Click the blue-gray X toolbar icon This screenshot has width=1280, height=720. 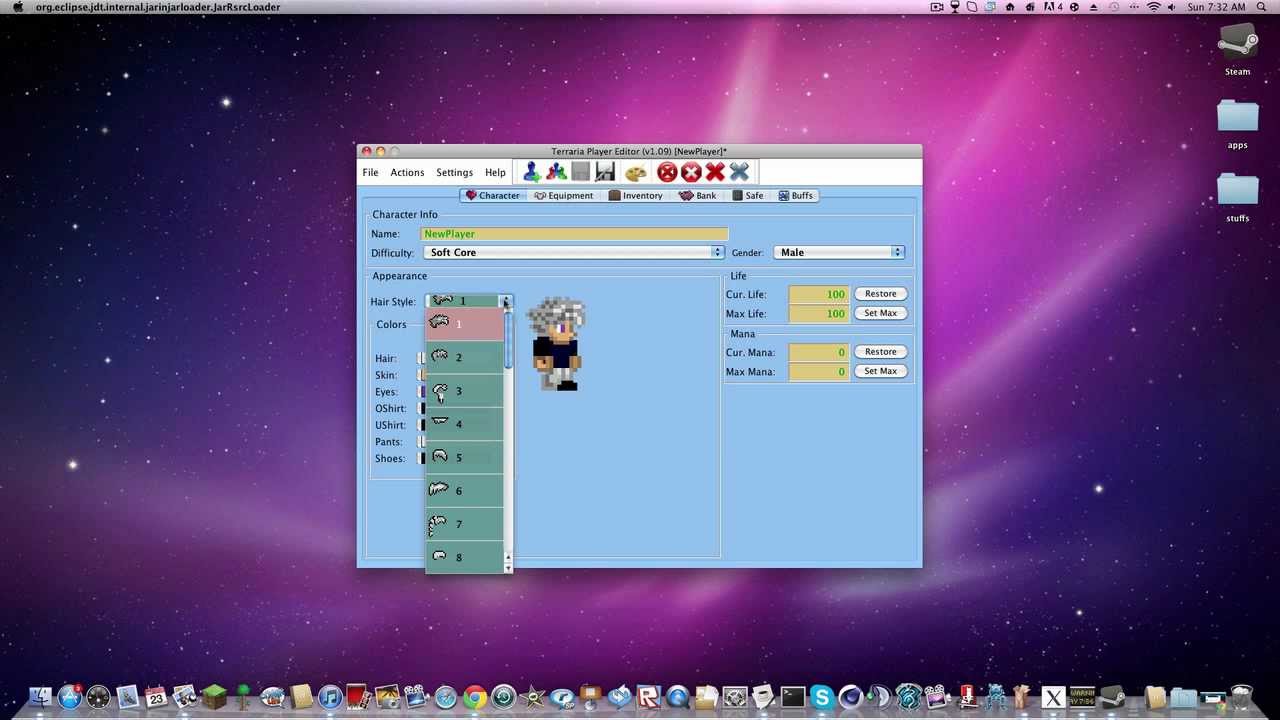(739, 173)
